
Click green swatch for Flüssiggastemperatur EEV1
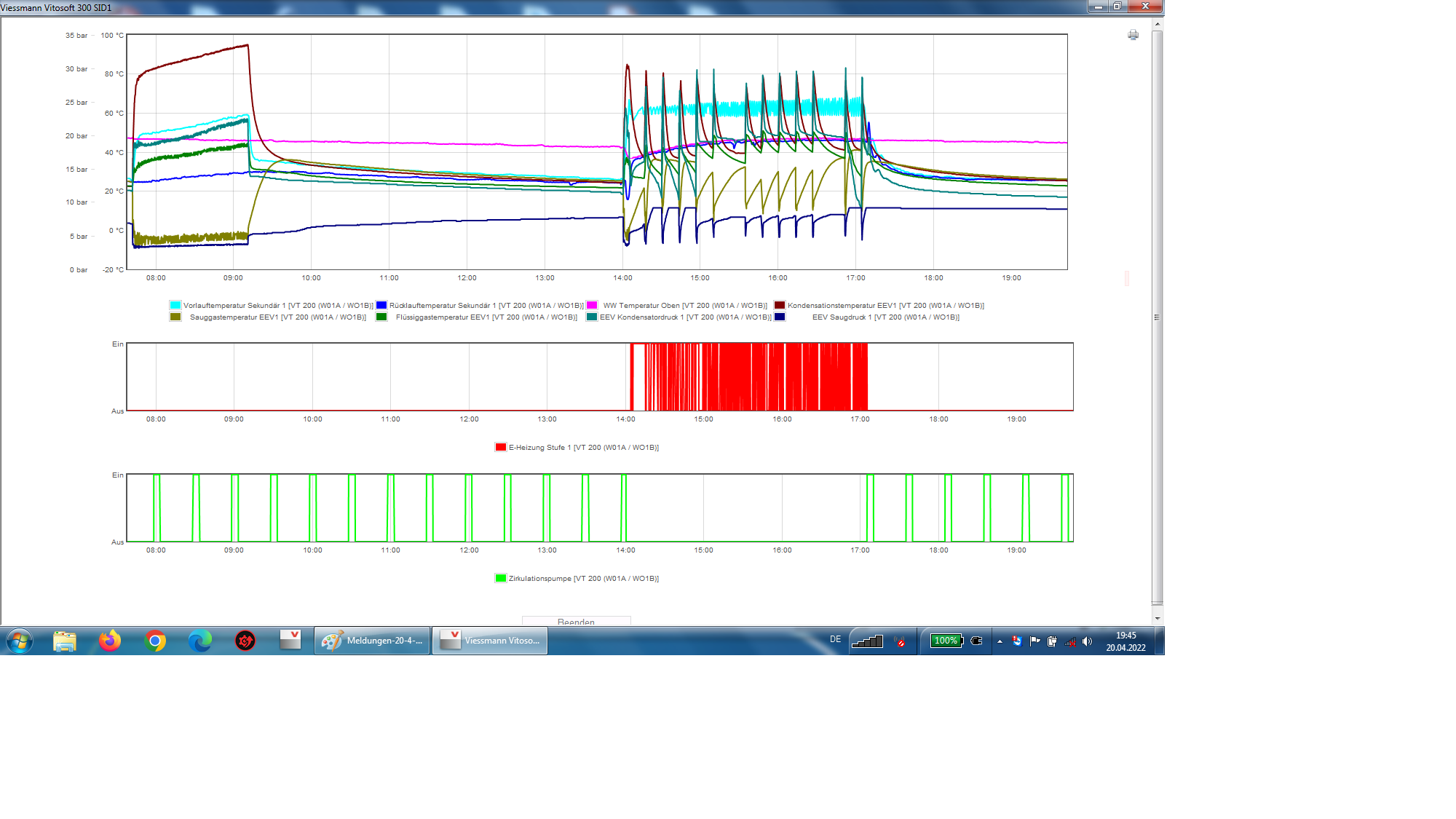tap(381, 317)
